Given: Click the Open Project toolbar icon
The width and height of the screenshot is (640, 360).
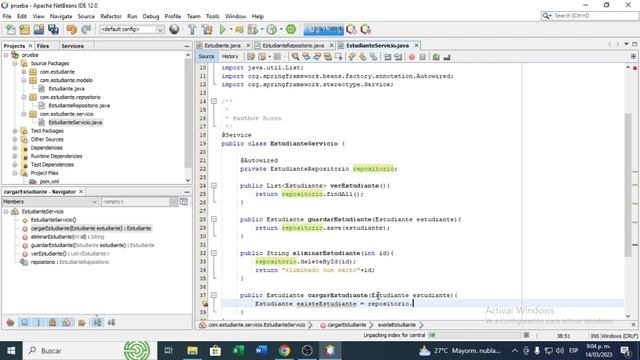Looking at the screenshot, I should pyautogui.click(x=39, y=29).
